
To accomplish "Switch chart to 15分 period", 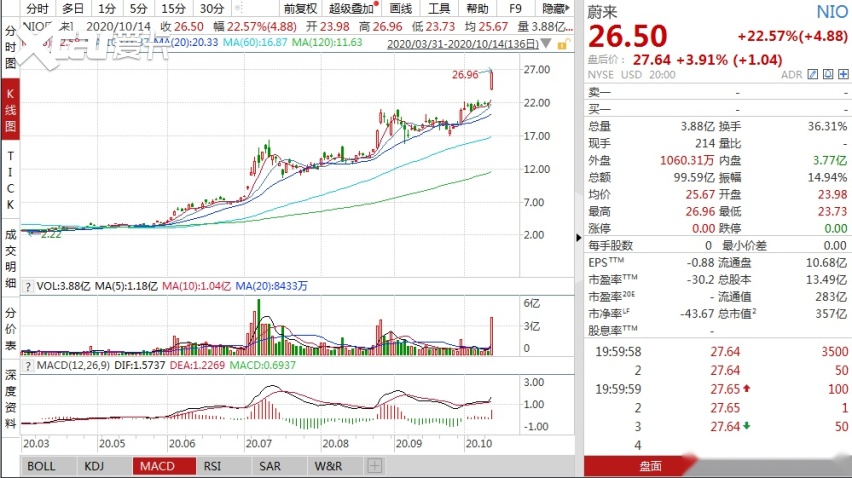I will coord(173,8).
